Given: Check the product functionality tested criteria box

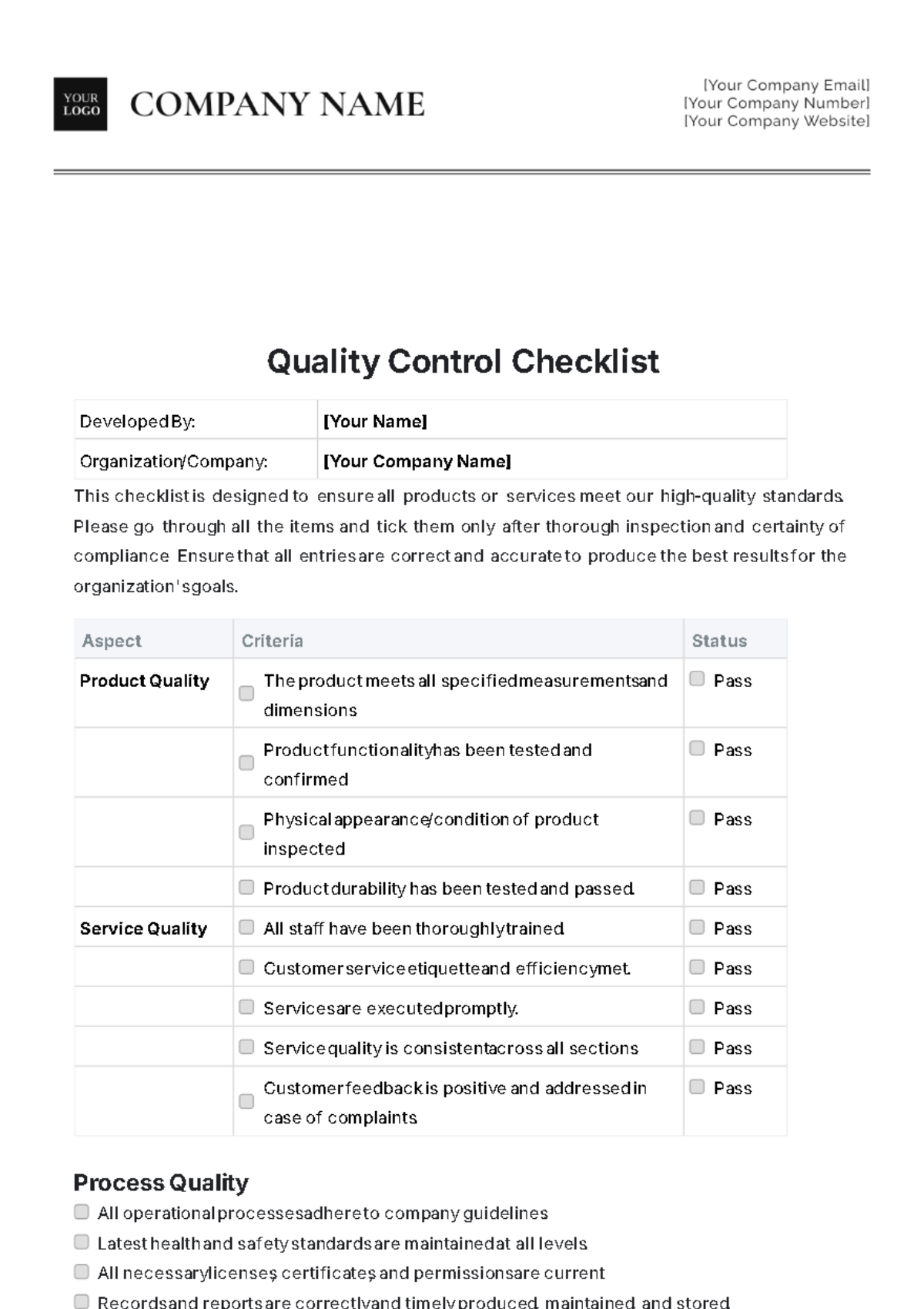Looking at the screenshot, I should pos(246,762).
